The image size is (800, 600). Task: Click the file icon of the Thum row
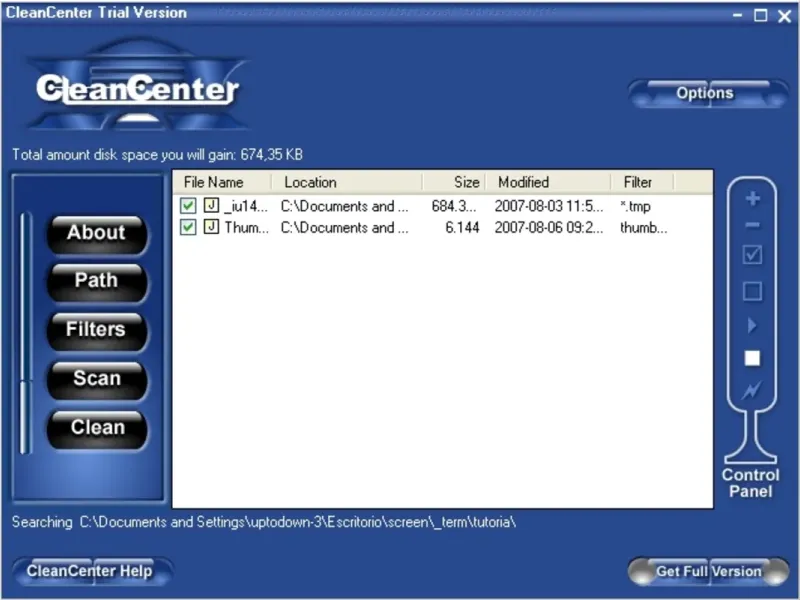click(211, 227)
